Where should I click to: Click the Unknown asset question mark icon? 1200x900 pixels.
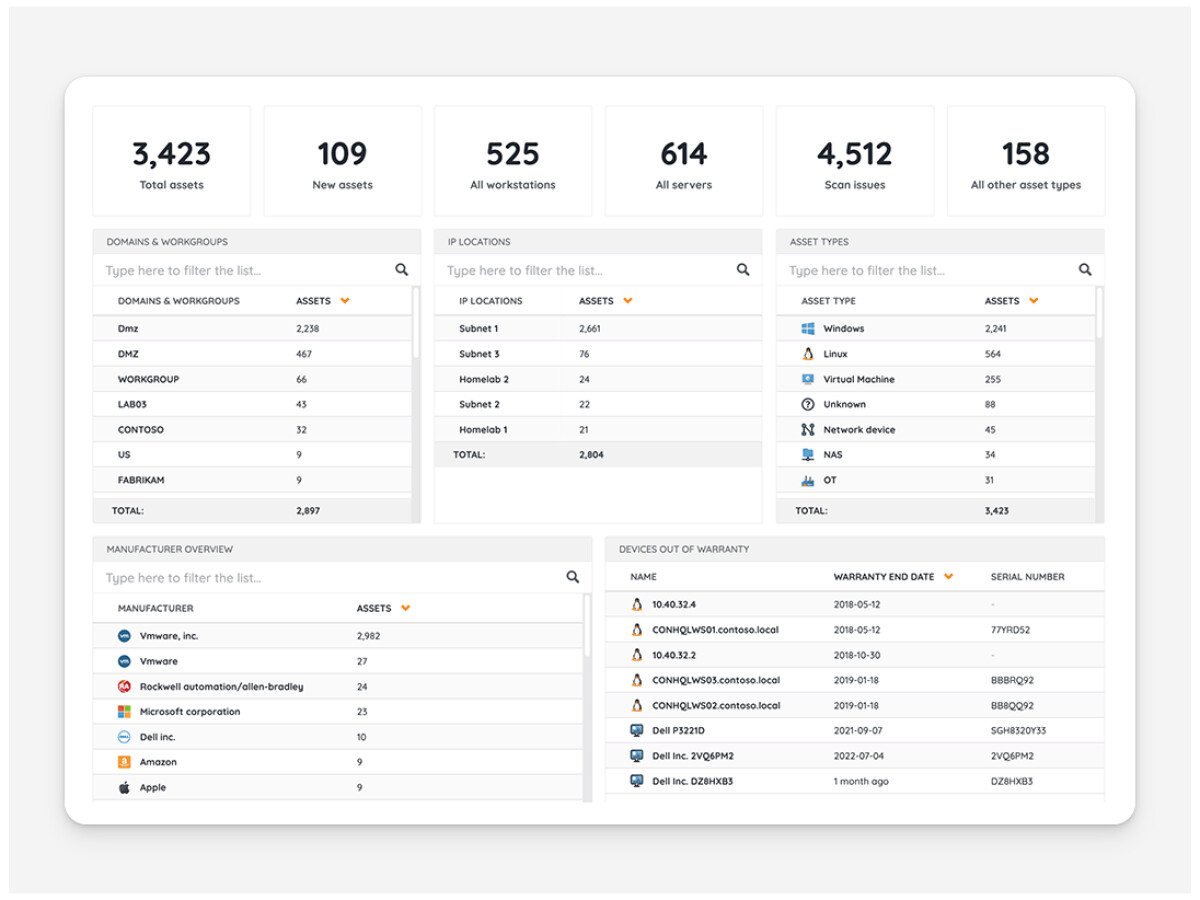(x=808, y=405)
